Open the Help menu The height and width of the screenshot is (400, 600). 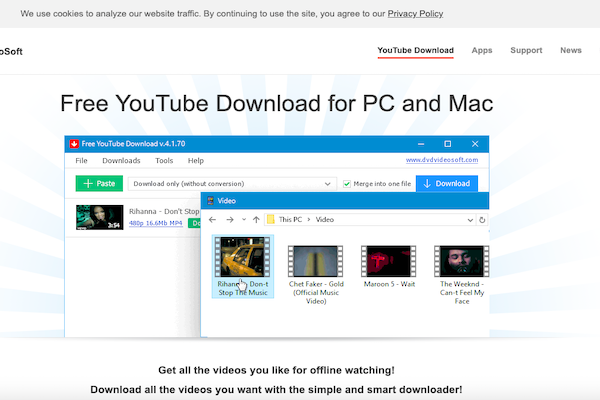[196, 161]
